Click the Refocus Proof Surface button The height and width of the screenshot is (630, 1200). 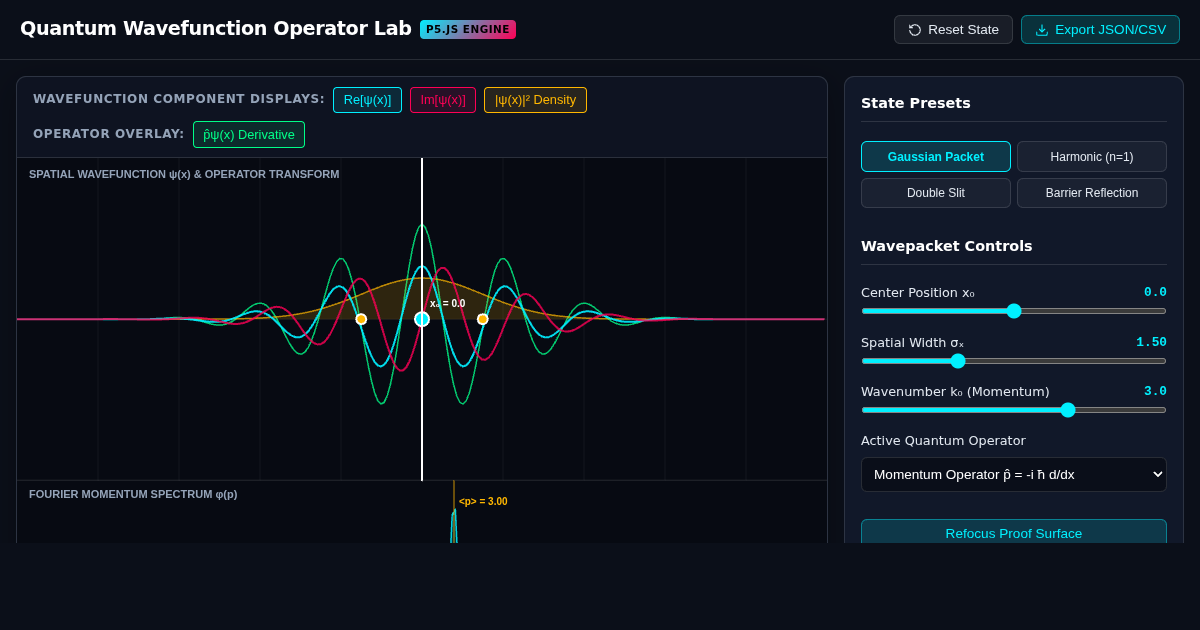click(x=1014, y=532)
